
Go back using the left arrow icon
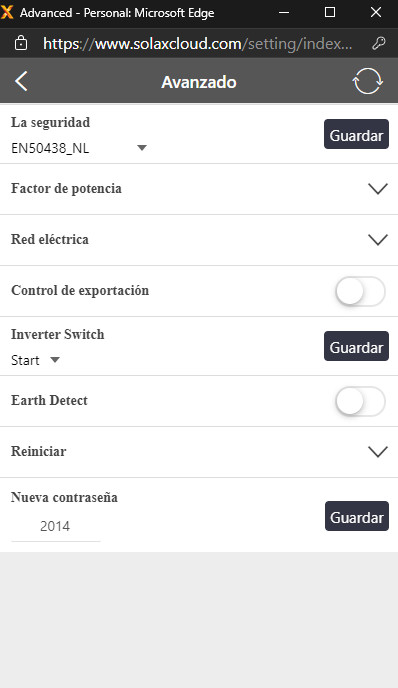[x=21, y=82]
